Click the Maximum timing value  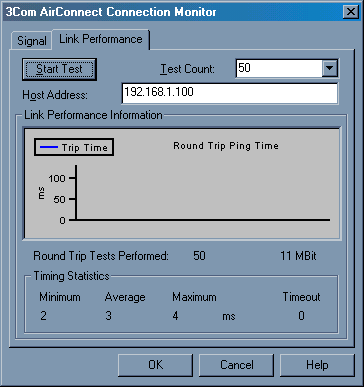tap(175, 316)
